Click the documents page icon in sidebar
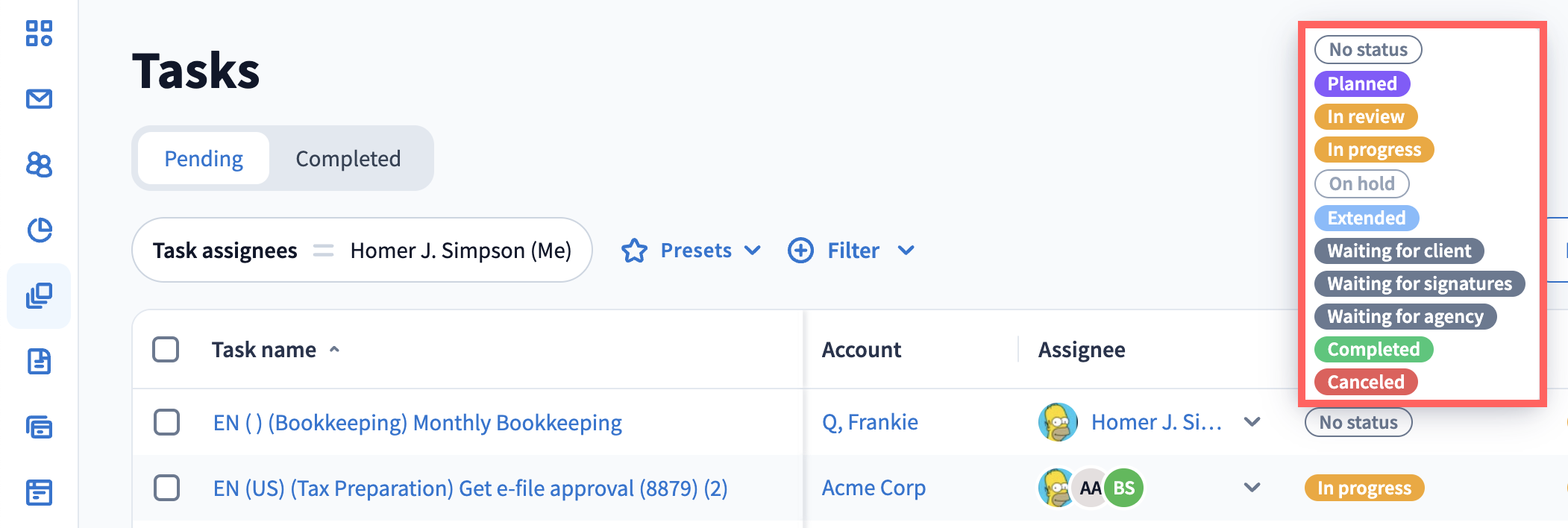This screenshot has height=528, width=1568. click(39, 362)
